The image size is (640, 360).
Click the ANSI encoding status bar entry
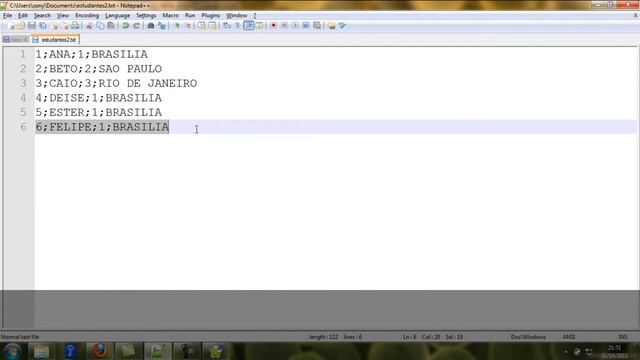[x=569, y=337]
